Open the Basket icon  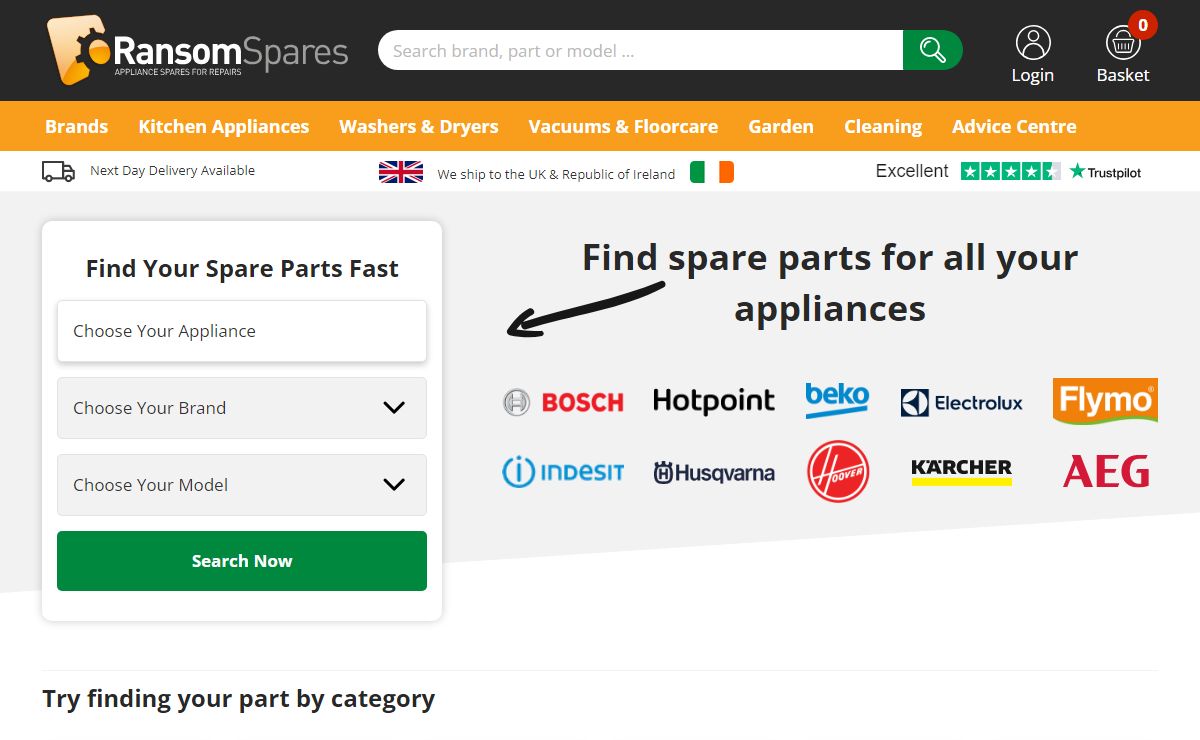[1123, 43]
